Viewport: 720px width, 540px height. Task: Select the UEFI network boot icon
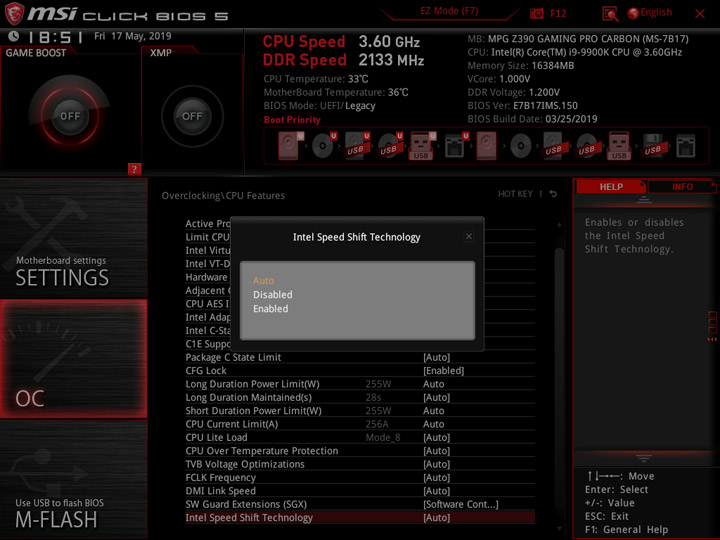click(x=456, y=146)
